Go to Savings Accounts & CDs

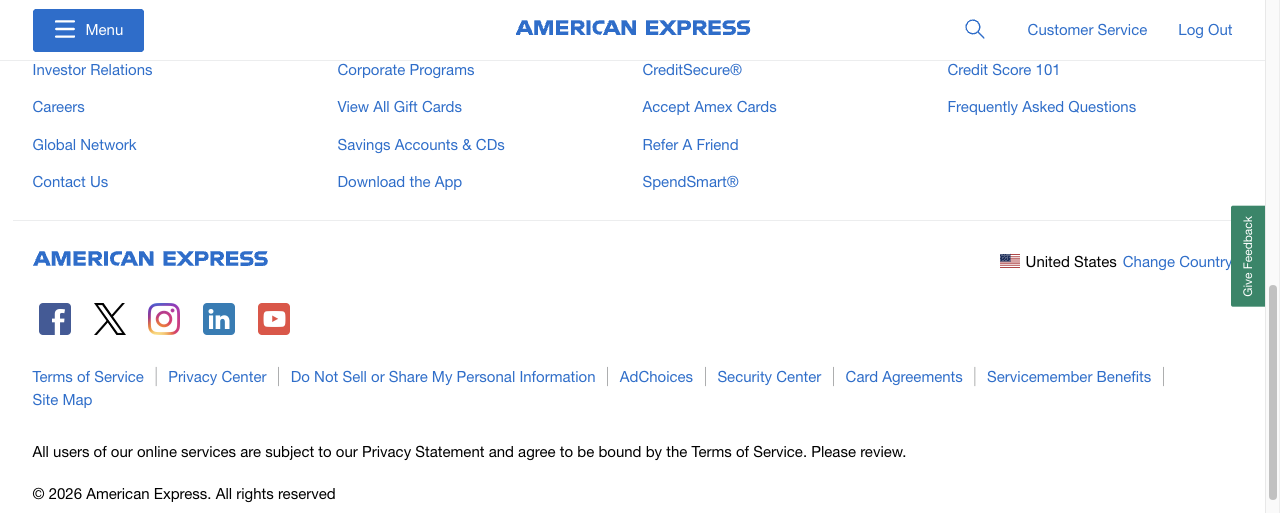point(421,145)
